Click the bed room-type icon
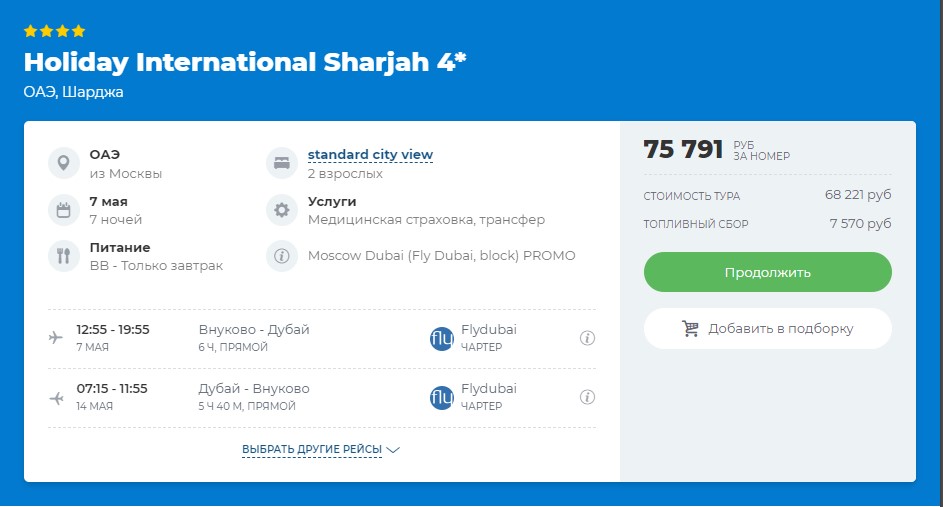The width and height of the screenshot is (943, 507). pyautogui.click(x=282, y=163)
